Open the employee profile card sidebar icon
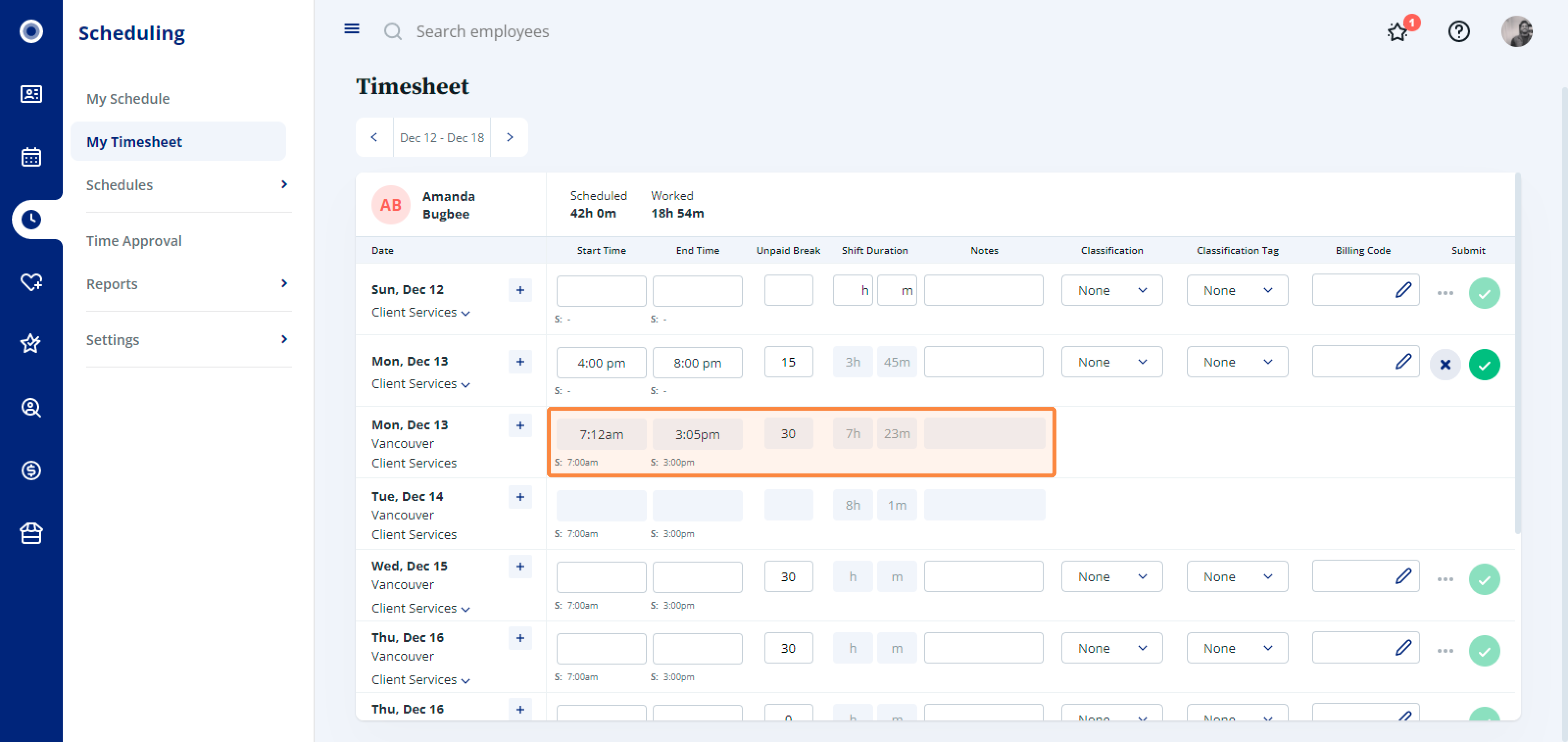This screenshot has width=1568, height=742. pyautogui.click(x=31, y=94)
